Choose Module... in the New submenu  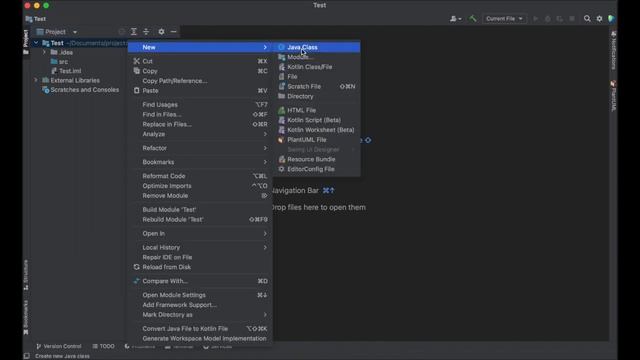pyautogui.click(x=316, y=57)
